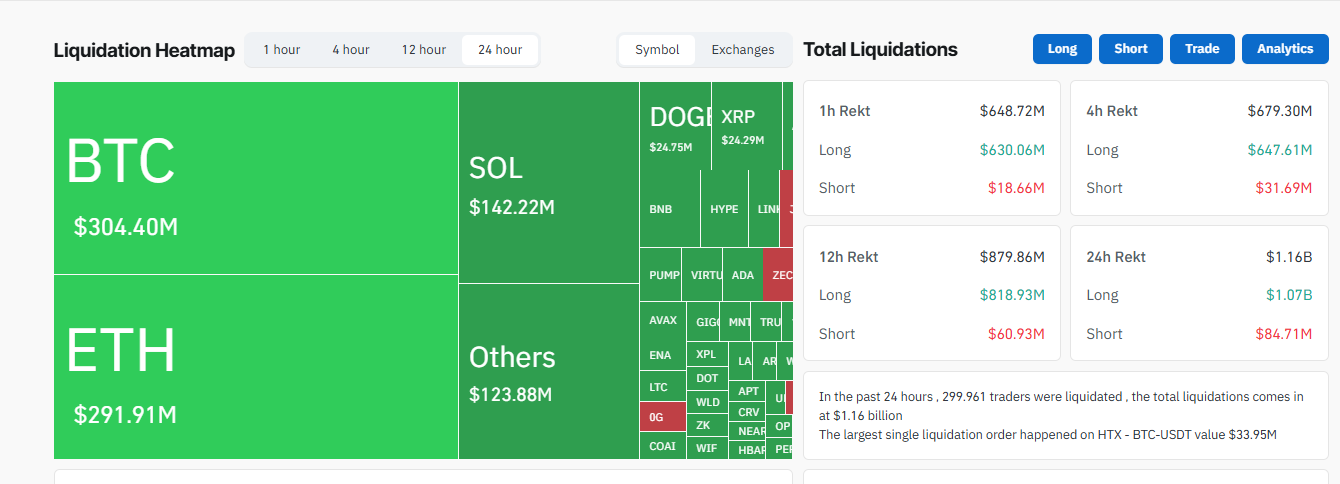Click the XRP heatmap tile

746,126
